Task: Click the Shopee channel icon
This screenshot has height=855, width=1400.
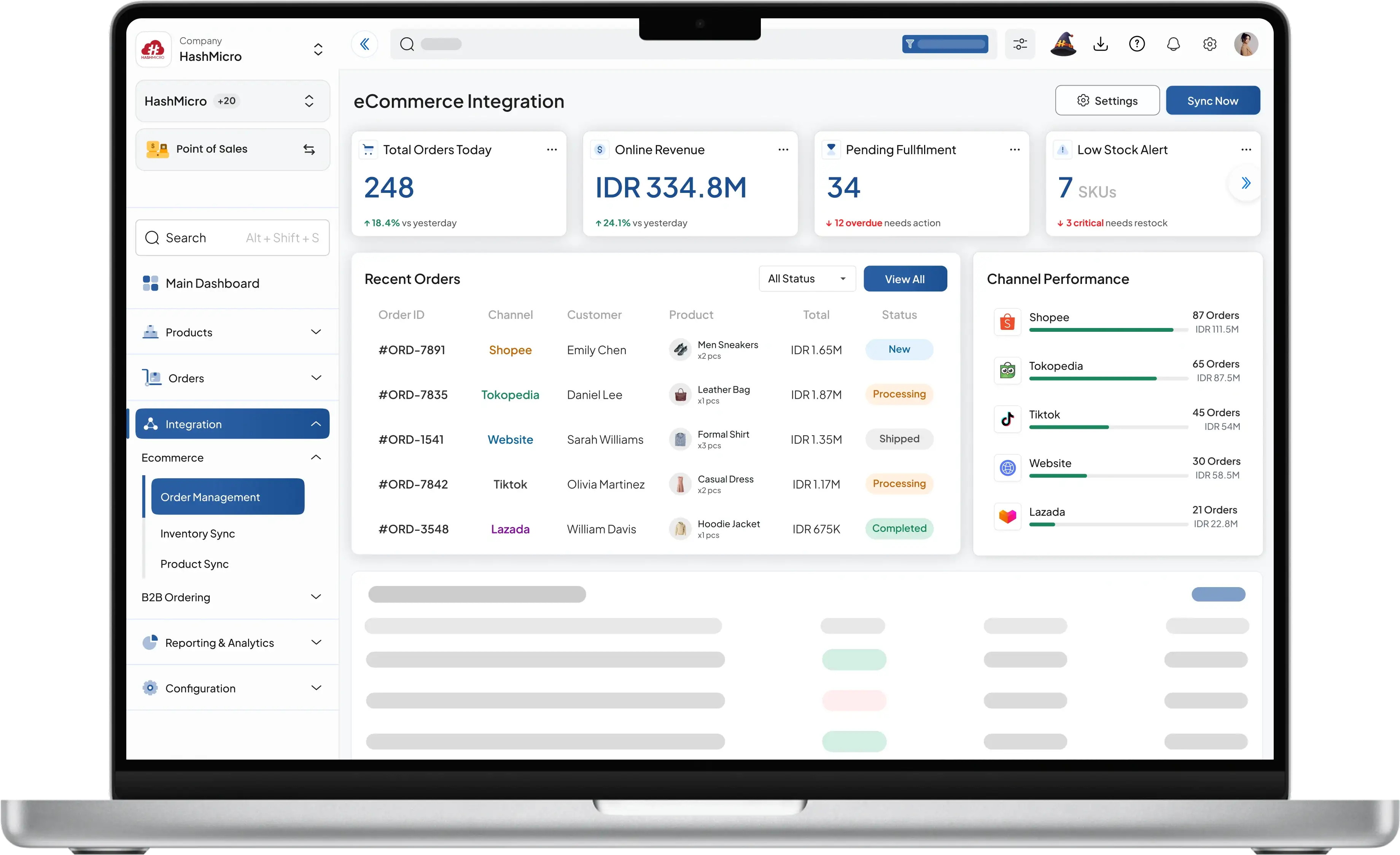Action: click(x=1007, y=322)
